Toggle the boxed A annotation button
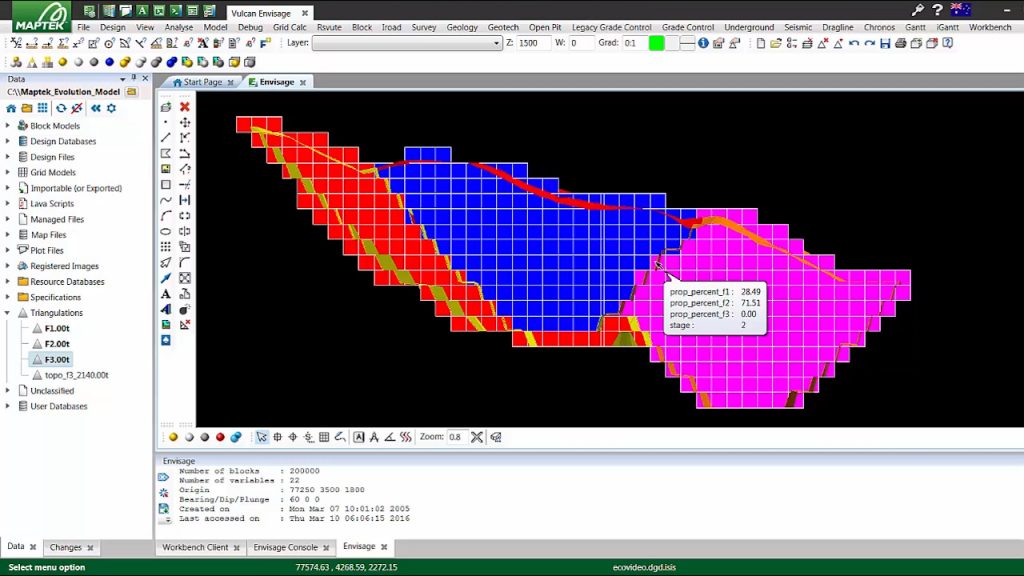This screenshot has width=1024, height=576. click(x=359, y=437)
